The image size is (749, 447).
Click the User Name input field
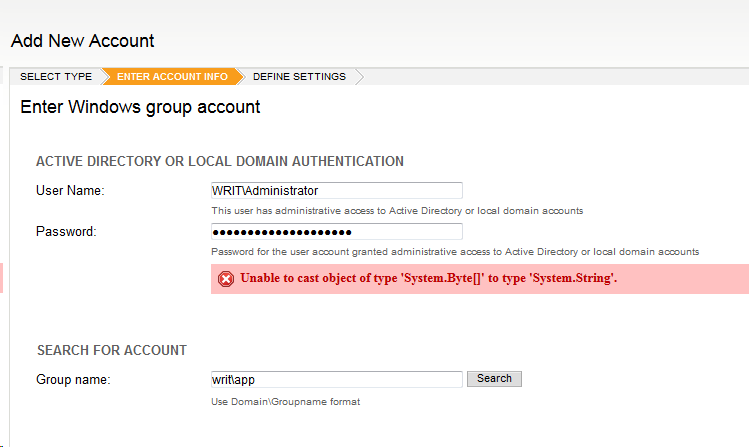(336, 190)
